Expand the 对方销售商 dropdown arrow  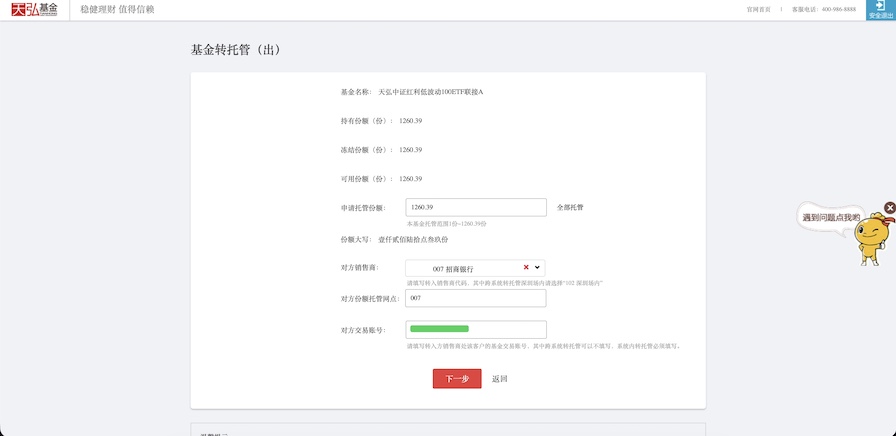tap(538, 268)
